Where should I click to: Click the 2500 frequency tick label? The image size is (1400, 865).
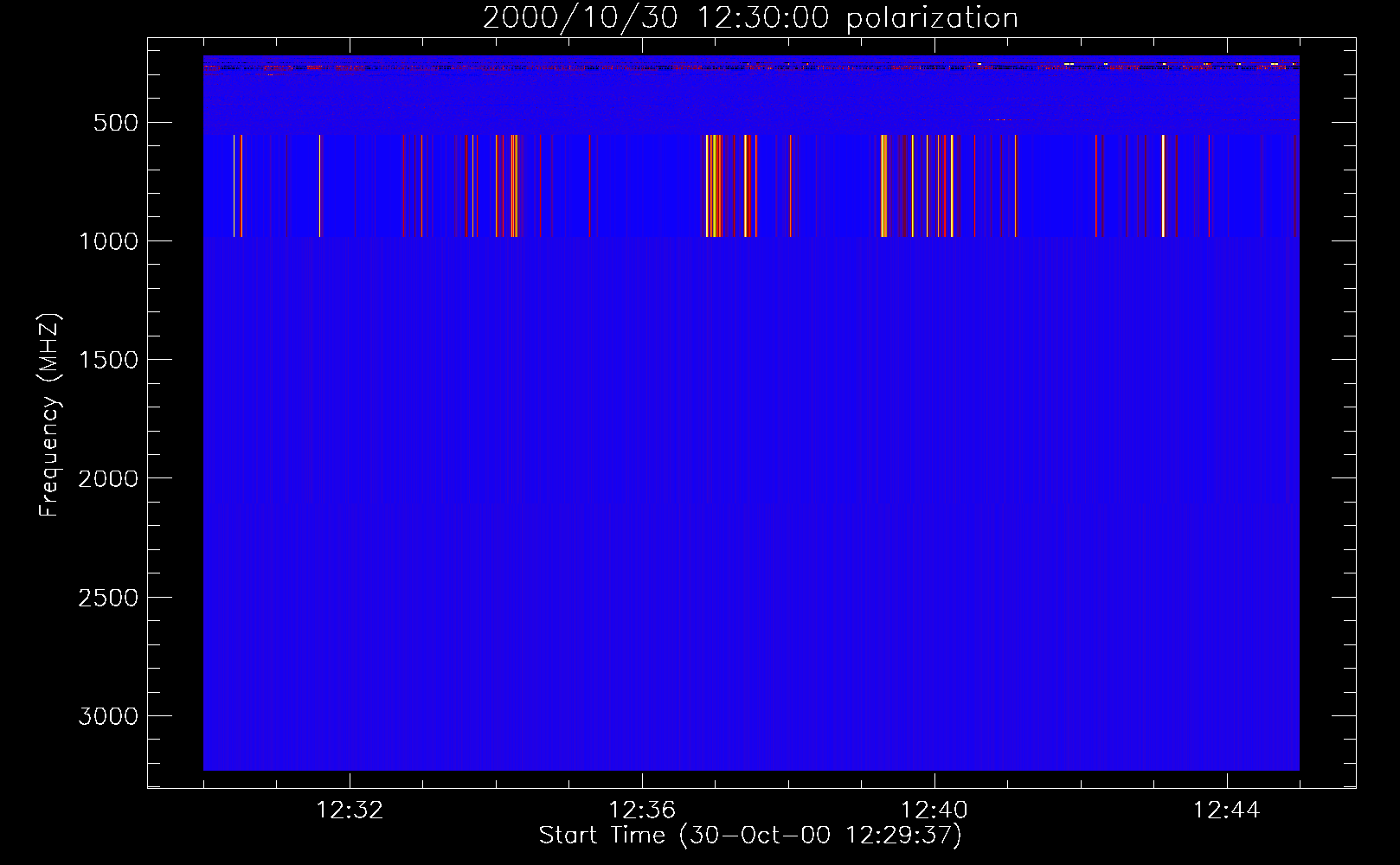pyautogui.click(x=108, y=598)
